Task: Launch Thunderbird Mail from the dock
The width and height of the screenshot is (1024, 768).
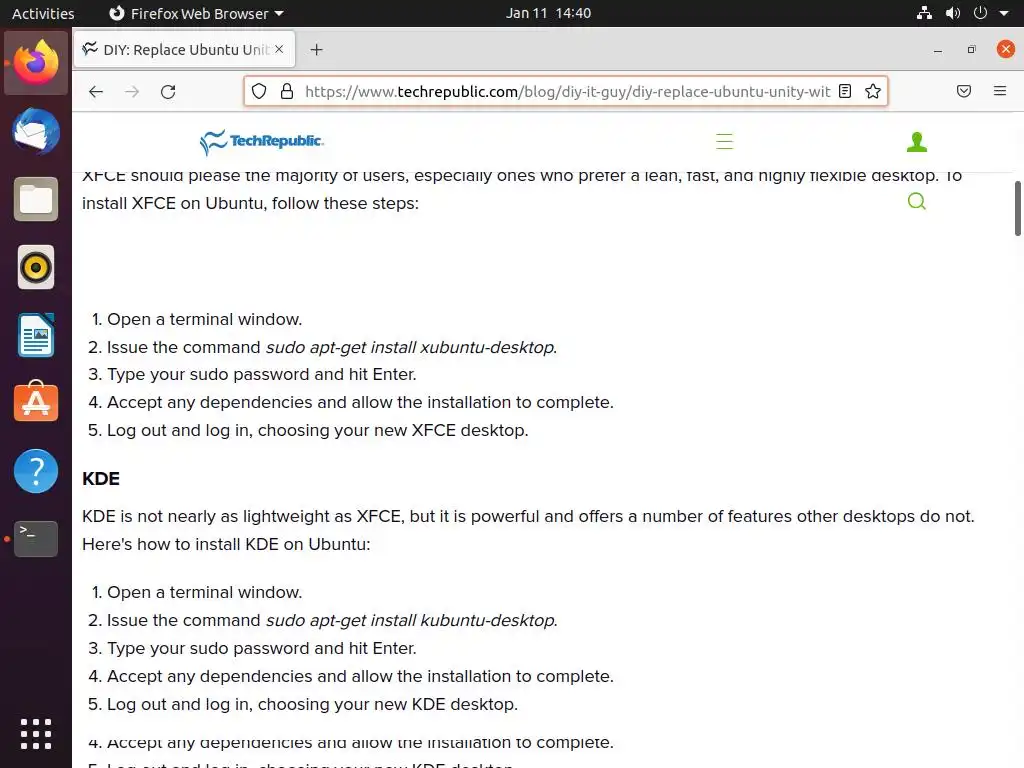Action: (x=36, y=131)
